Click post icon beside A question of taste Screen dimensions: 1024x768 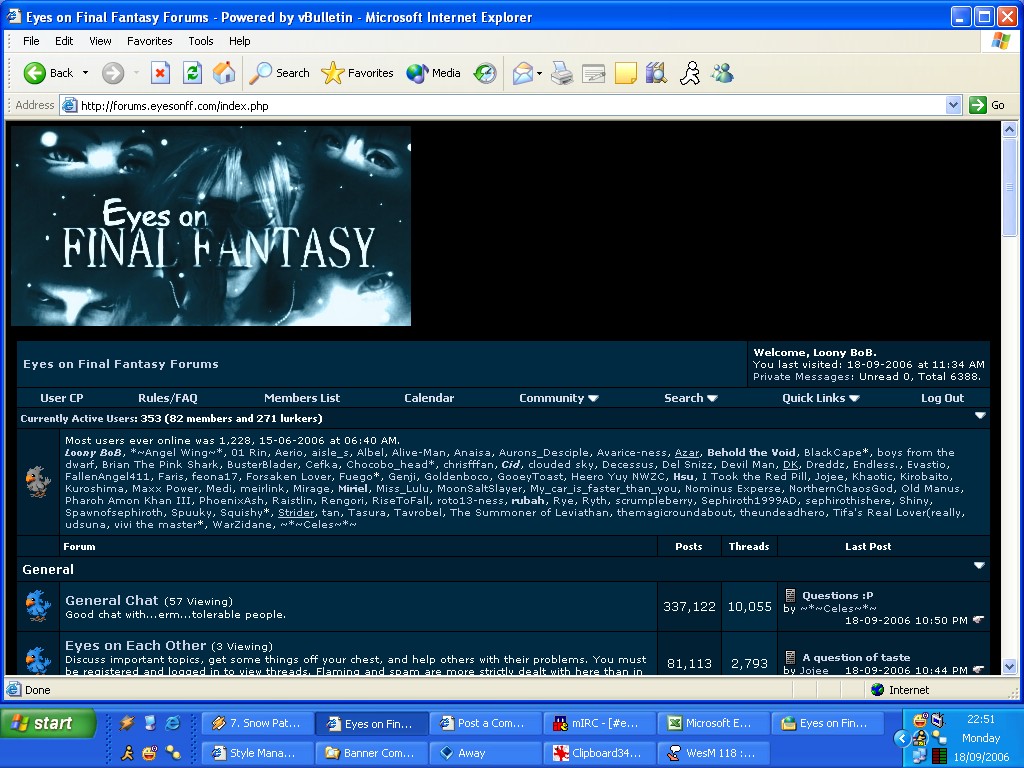point(790,657)
